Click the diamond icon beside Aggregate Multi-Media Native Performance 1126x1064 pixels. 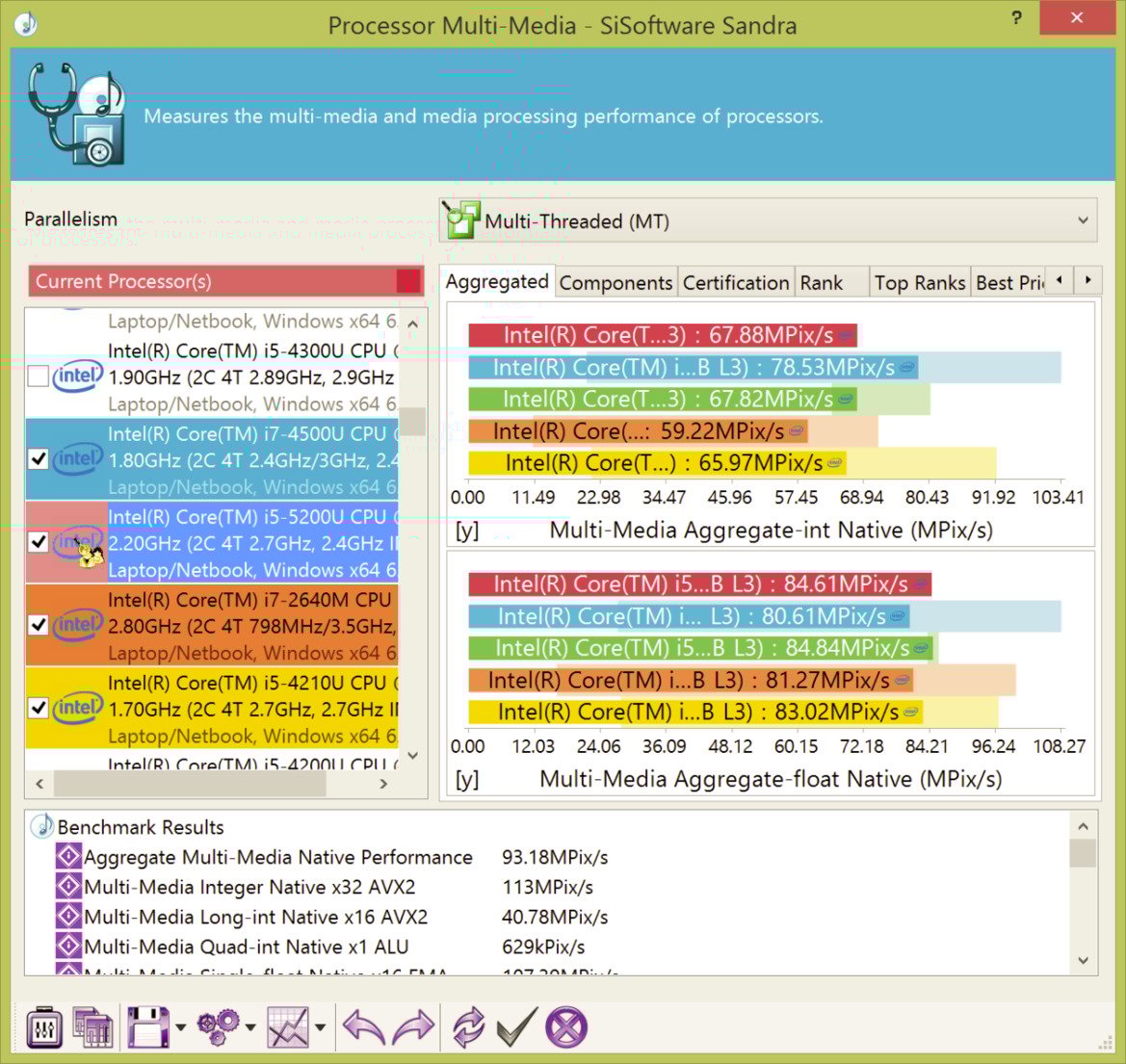click(x=68, y=857)
